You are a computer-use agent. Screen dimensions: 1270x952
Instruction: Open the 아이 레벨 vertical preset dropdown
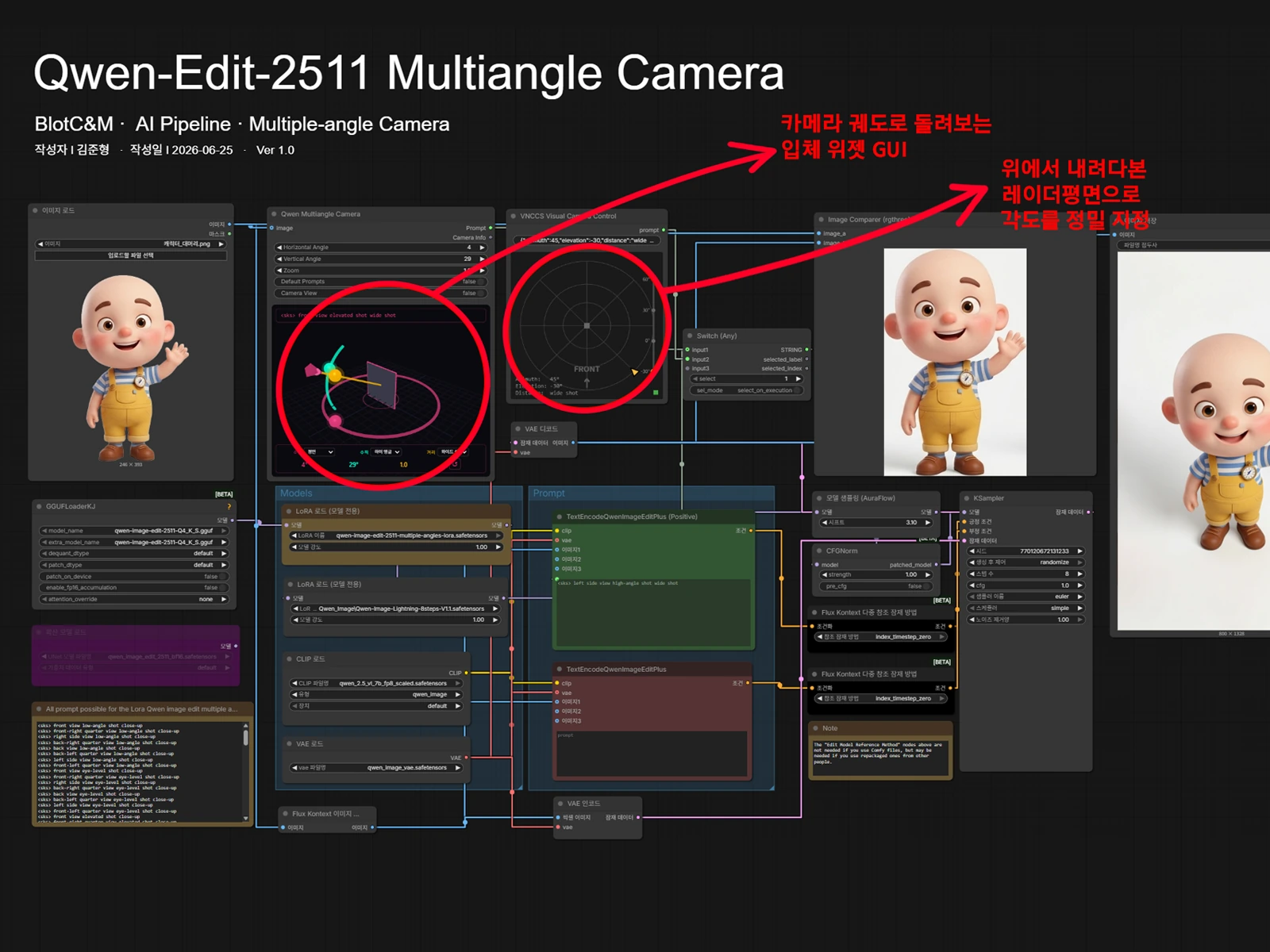tap(387, 452)
